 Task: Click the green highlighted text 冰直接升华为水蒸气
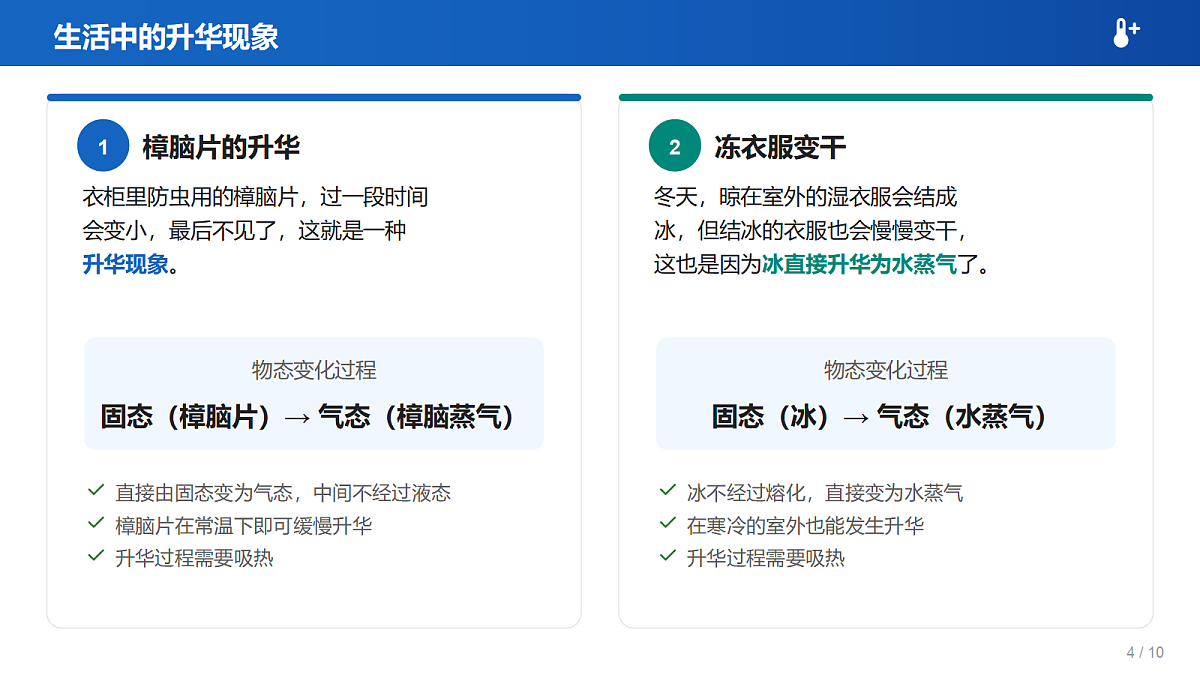pyautogui.click(x=860, y=265)
